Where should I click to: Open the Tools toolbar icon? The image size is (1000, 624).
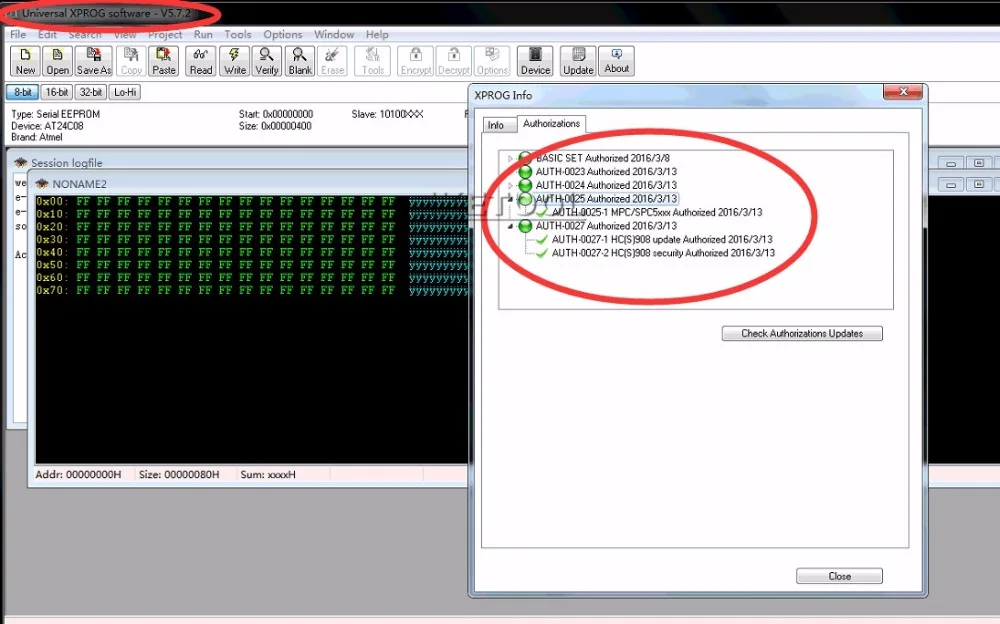[x=373, y=61]
